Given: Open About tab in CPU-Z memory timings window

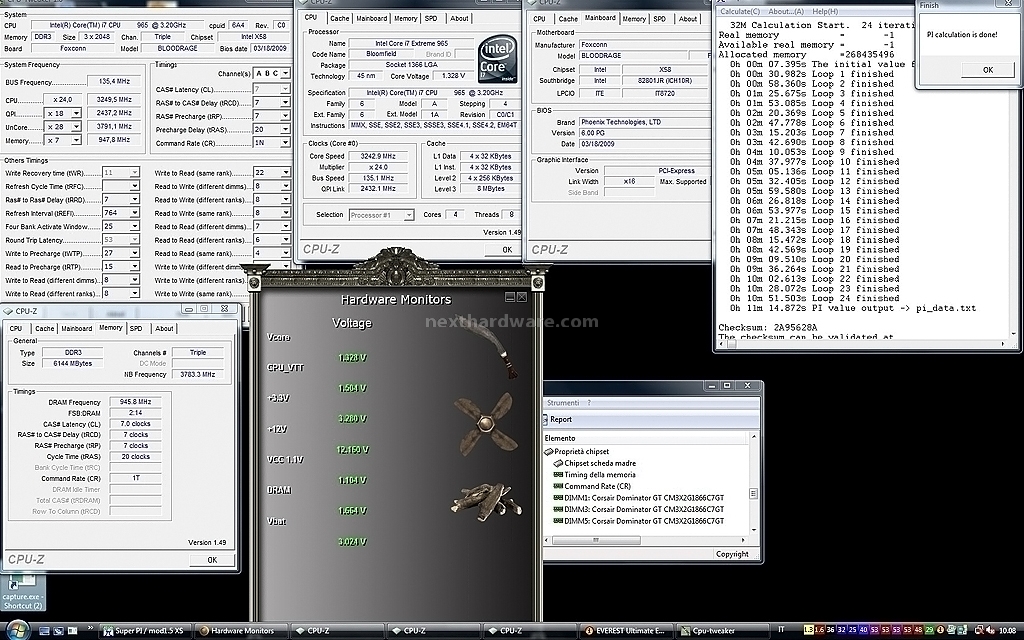Looking at the screenshot, I should pyautogui.click(x=164, y=328).
